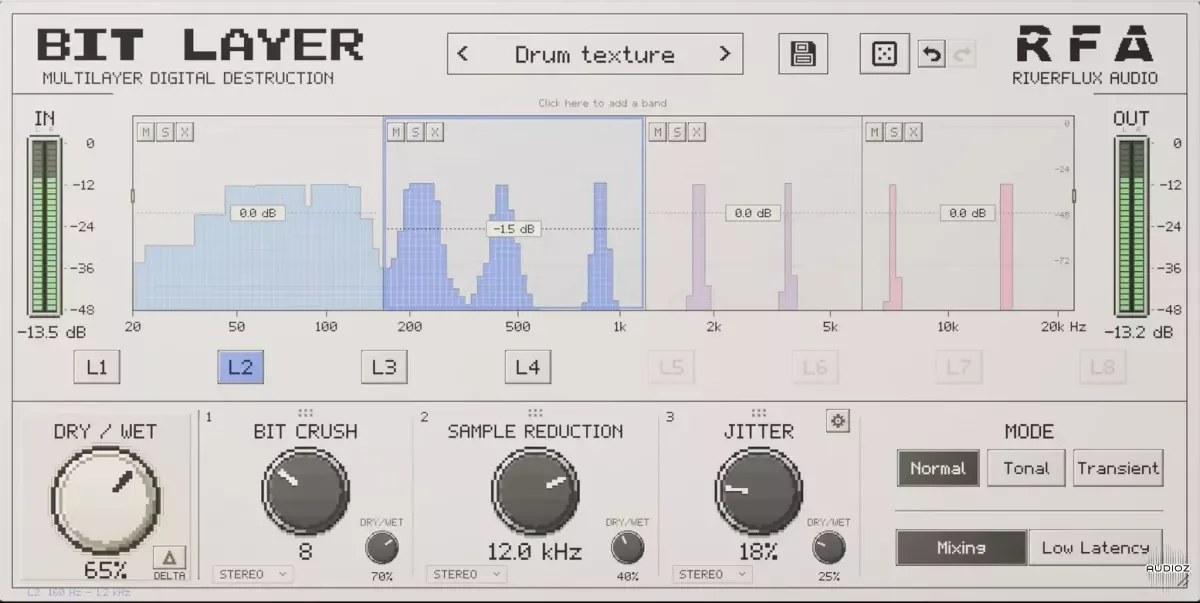Solo the first band with S
The height and width of the screenshot is (603, 1200).
tap(165, 132)
